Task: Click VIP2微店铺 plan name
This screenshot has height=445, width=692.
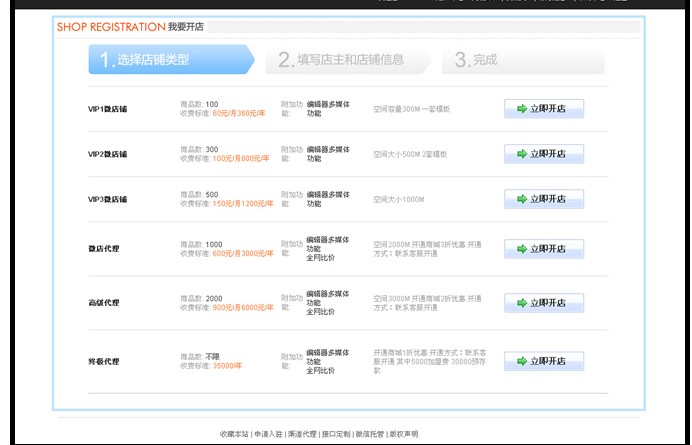Action: click(108, 154)
